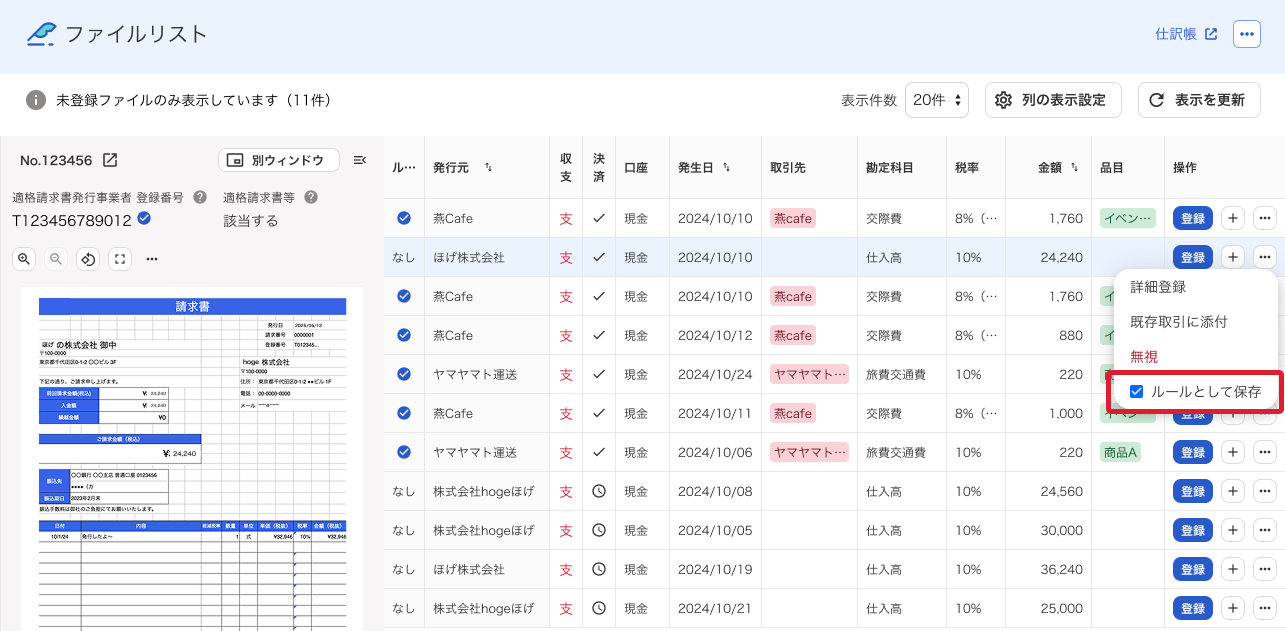The width and height of the screenshot is (1285, 631).
Task: Click plus in ヤマヤマト運送 2024/10/06 row
Action: pyautogui.click(x=1233, y=452)
